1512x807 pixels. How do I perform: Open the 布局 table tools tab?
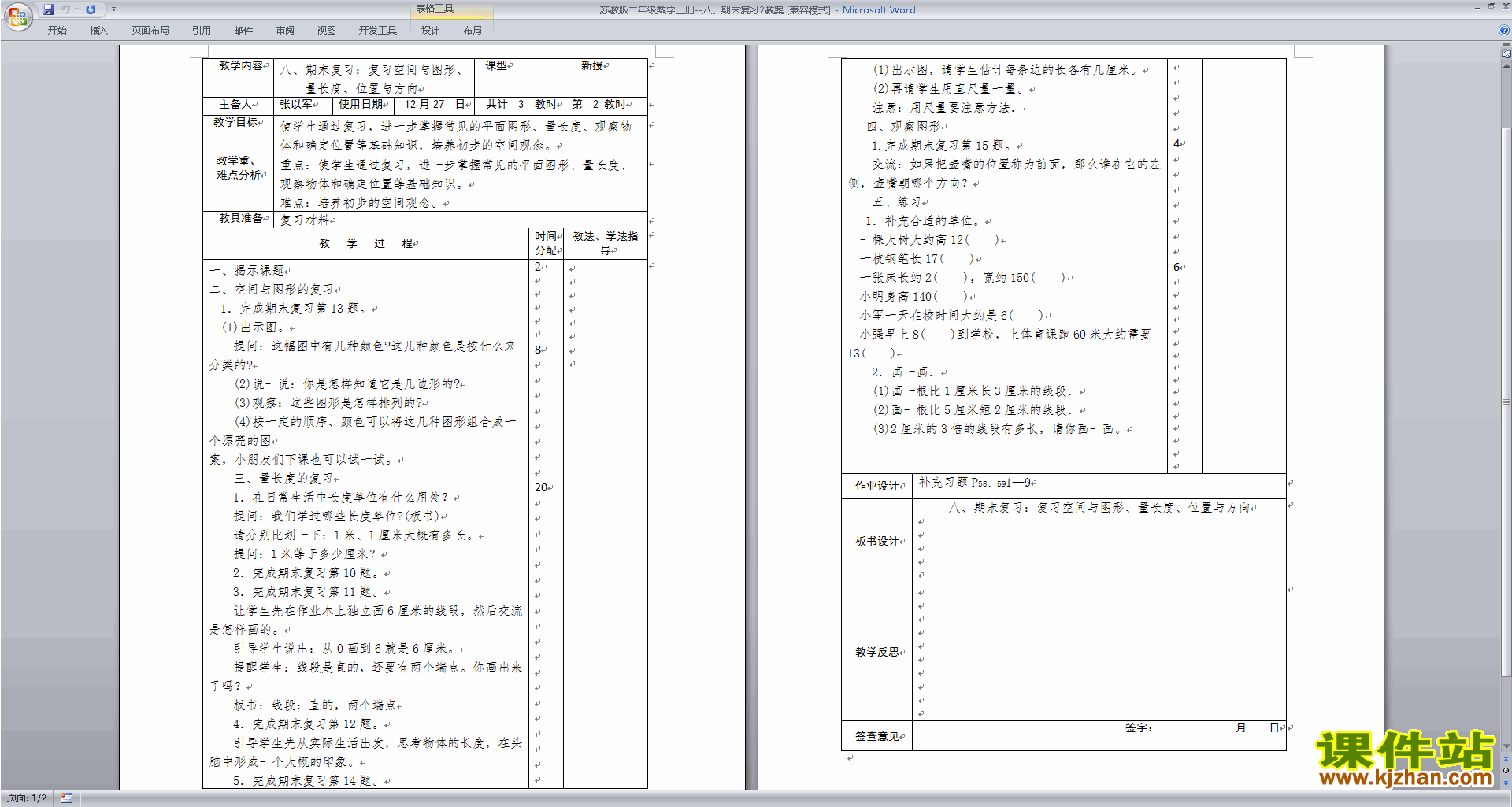(x=472, y=30)
